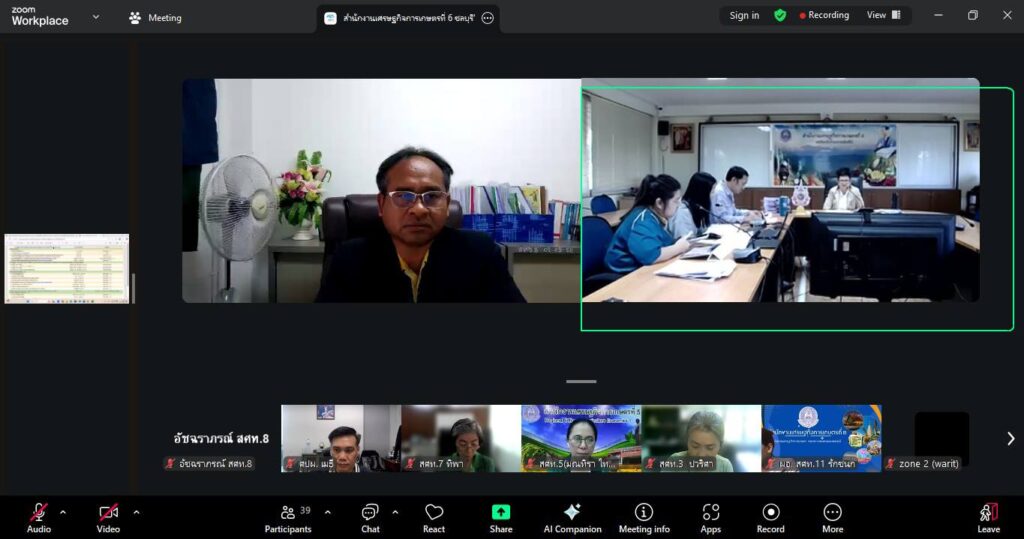
Task: Open the React emoji menu
Action: click(434, 517)
